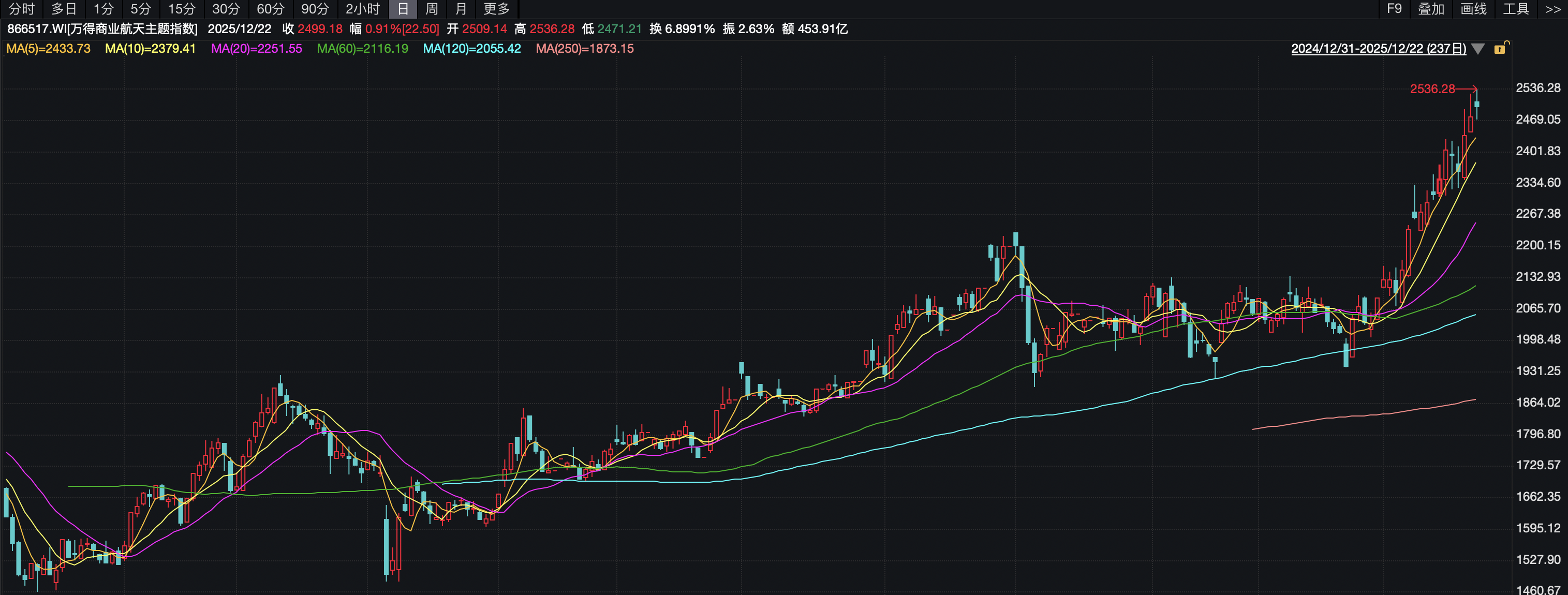This screenshot has width=1568, height=595.
Task: Select the 多日 multi-day tab
Action: pyautogui.click(x=64, y=9)
